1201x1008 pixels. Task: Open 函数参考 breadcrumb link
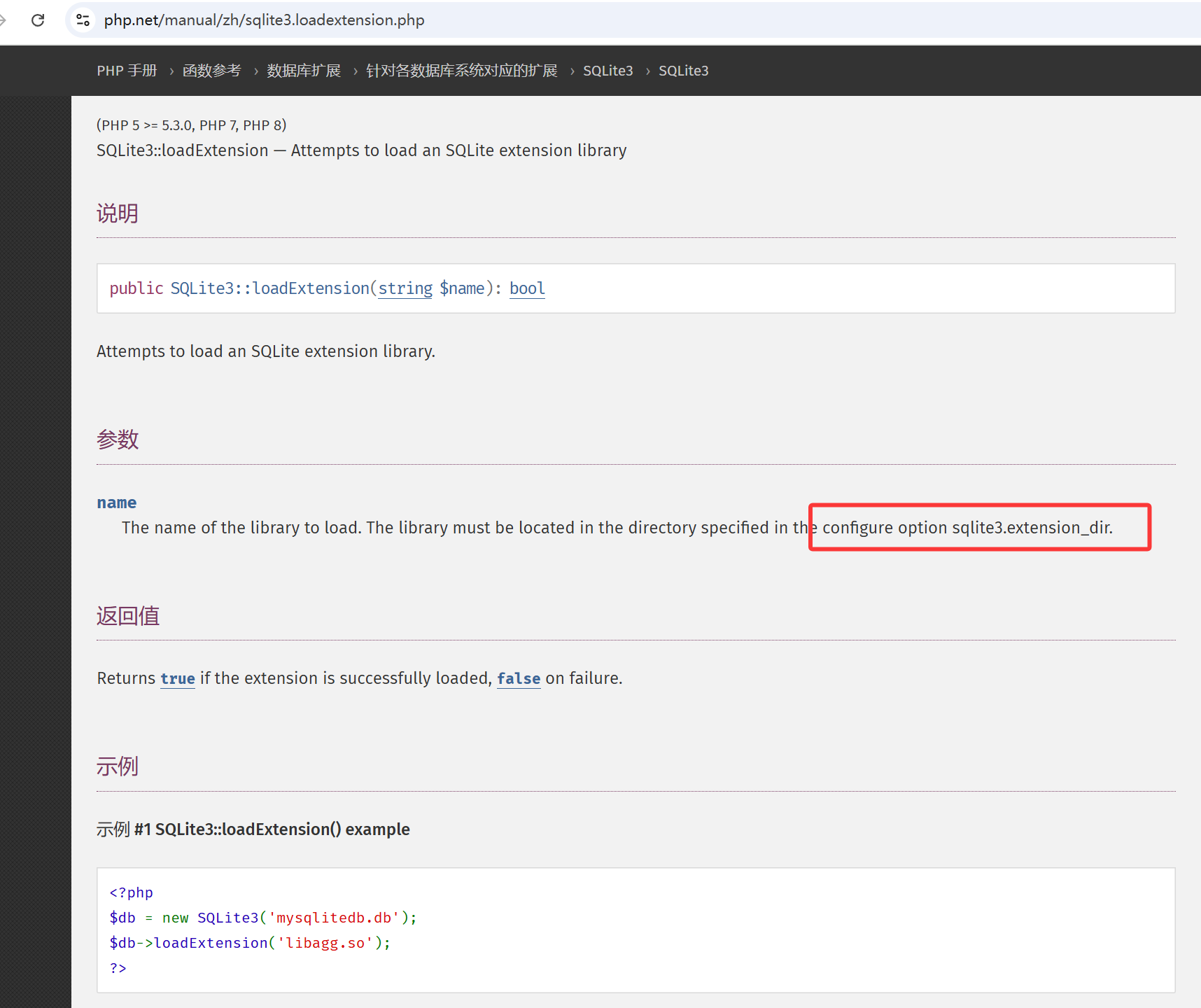[x=211, y=71]
